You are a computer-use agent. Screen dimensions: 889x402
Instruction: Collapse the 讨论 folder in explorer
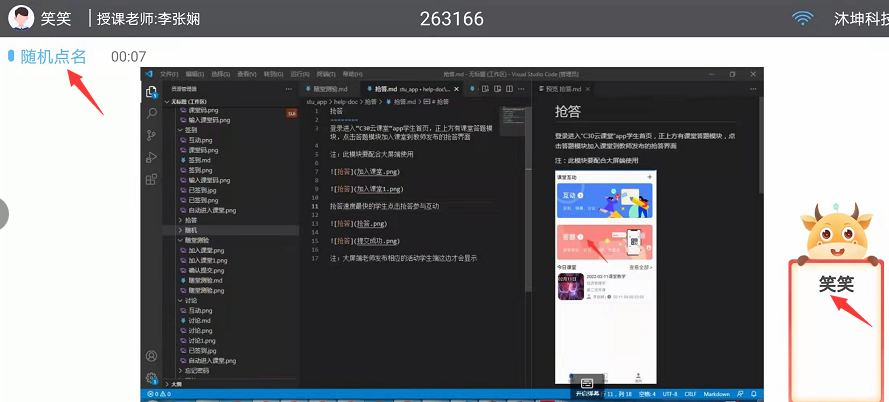point(190,300)
